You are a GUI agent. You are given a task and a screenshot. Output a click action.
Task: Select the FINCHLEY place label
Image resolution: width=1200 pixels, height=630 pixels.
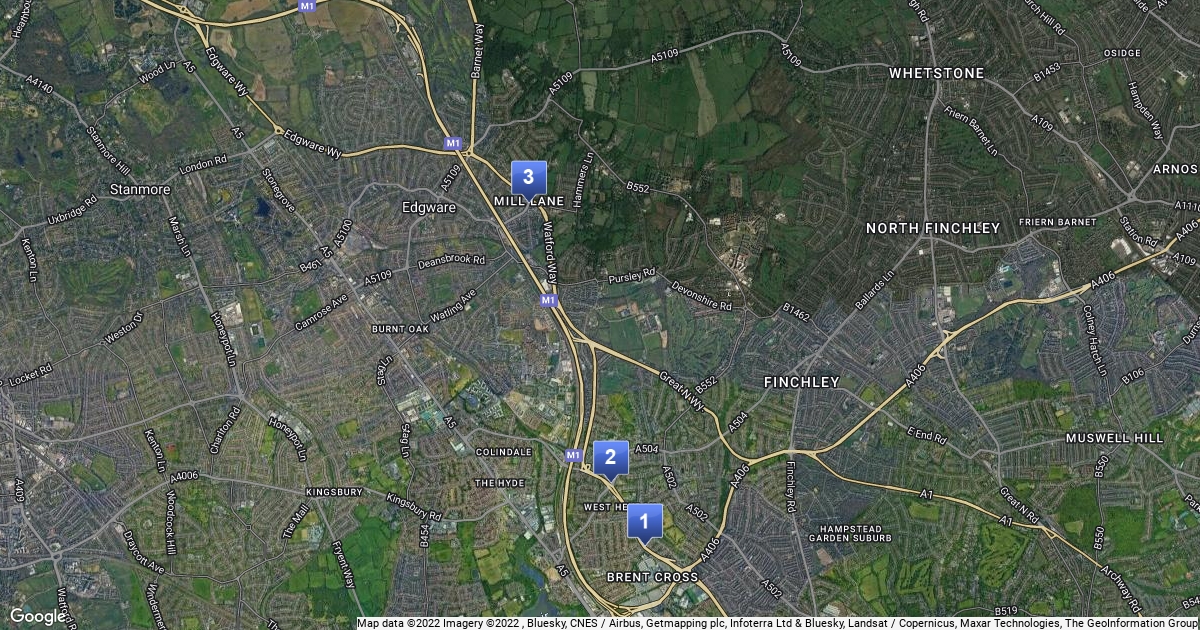pyautogui.click(x=801, y=382)
